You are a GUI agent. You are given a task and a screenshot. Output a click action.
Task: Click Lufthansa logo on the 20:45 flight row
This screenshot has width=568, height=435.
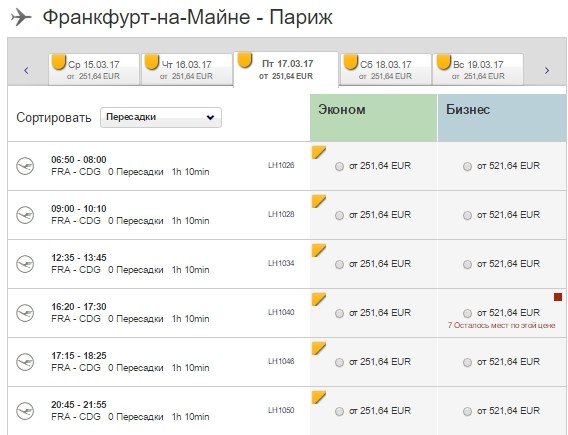(25, 411)
